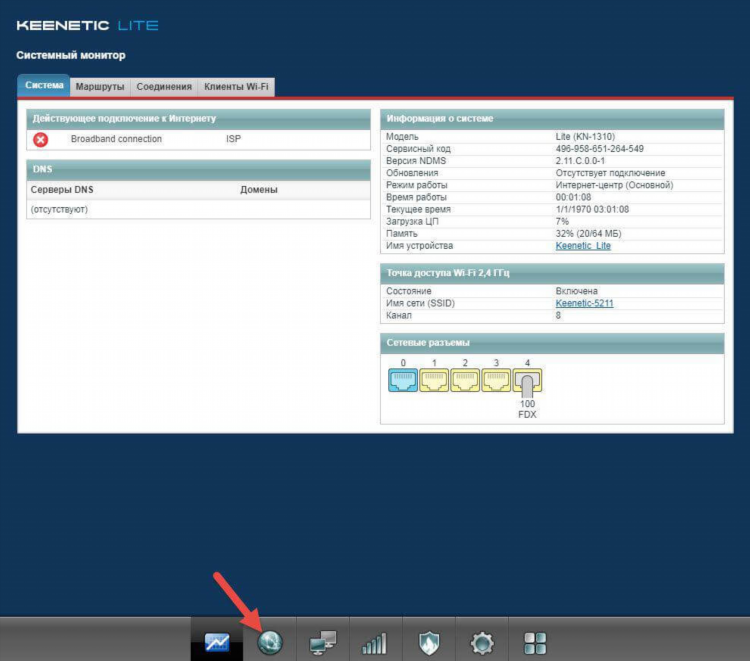This screenshot has width=750, height=661.
Task: Click the DNS section header
Action: [199, 169]
